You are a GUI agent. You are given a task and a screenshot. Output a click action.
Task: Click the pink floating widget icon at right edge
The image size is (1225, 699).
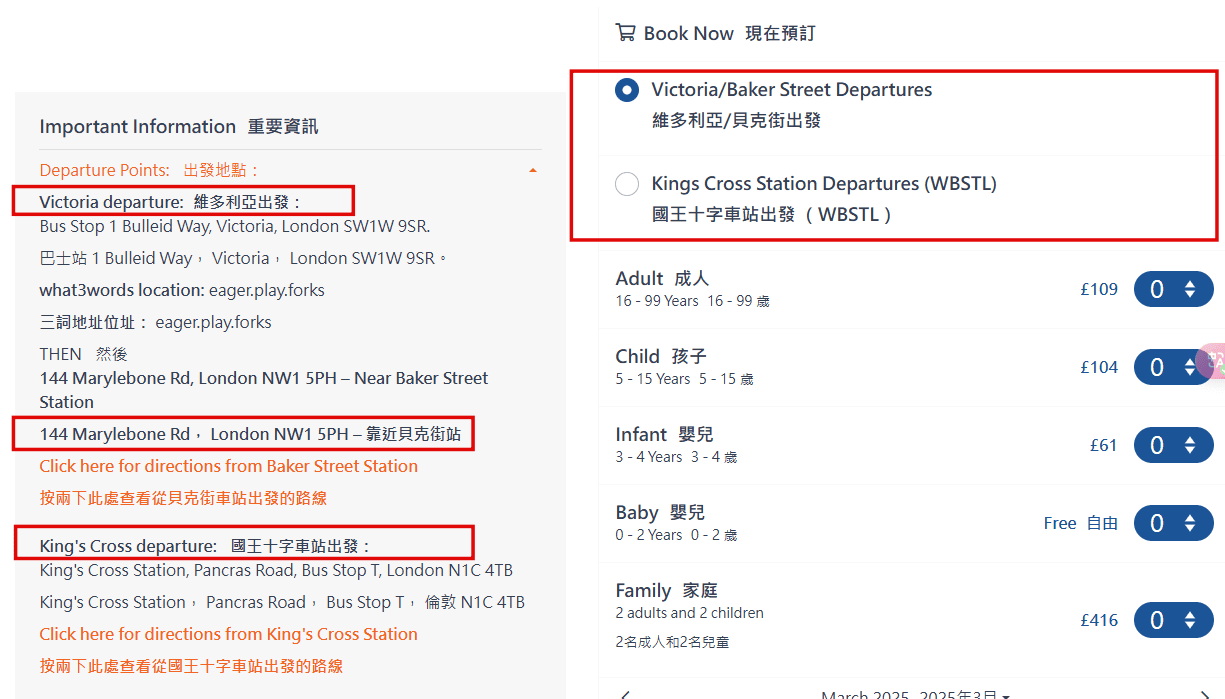pyautogui.click(x=1212, y=362)
